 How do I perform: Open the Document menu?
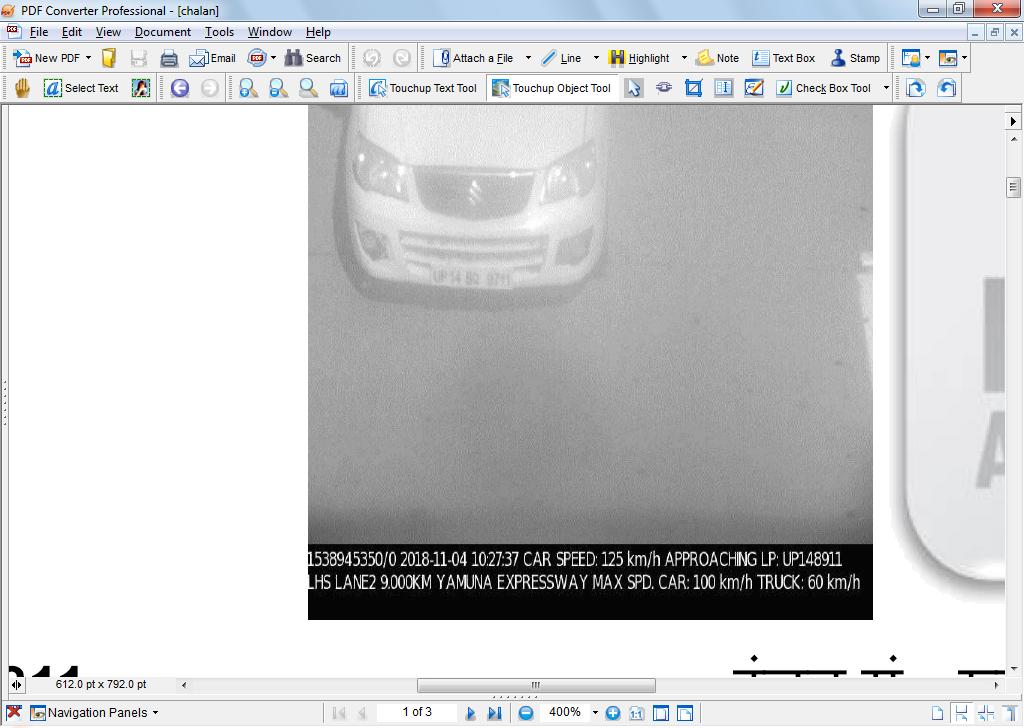[x=163, y=32]
